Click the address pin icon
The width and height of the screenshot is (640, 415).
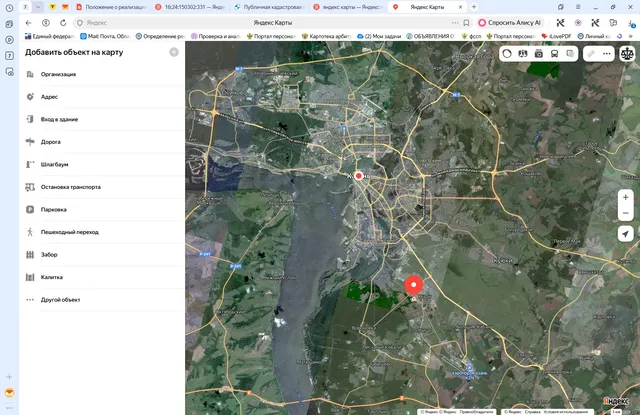point(30,97)
